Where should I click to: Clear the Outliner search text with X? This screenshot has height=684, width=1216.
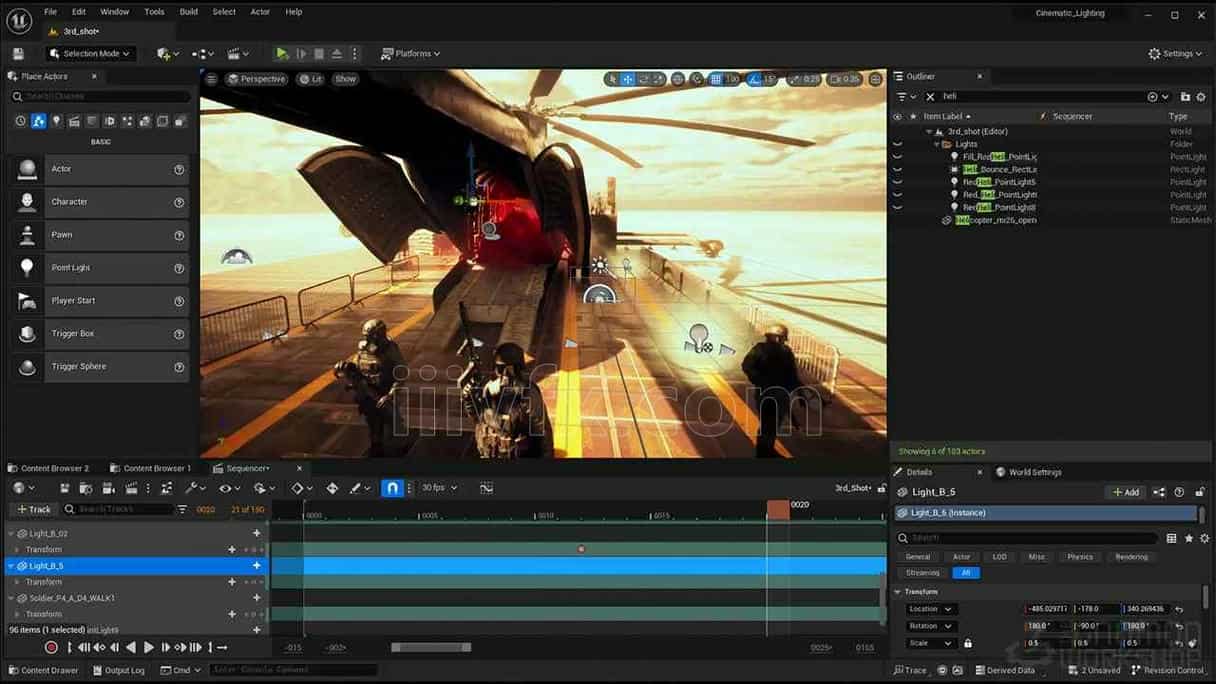tap(930, 97)
